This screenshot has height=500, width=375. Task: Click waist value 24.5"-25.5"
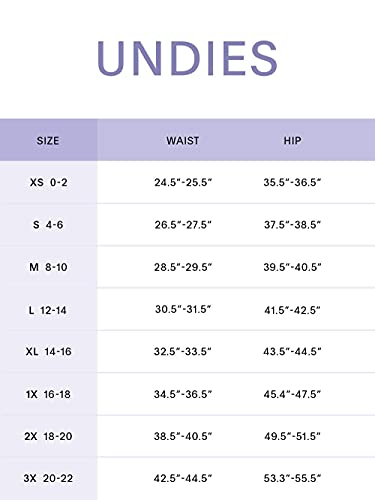pos(183,182)
